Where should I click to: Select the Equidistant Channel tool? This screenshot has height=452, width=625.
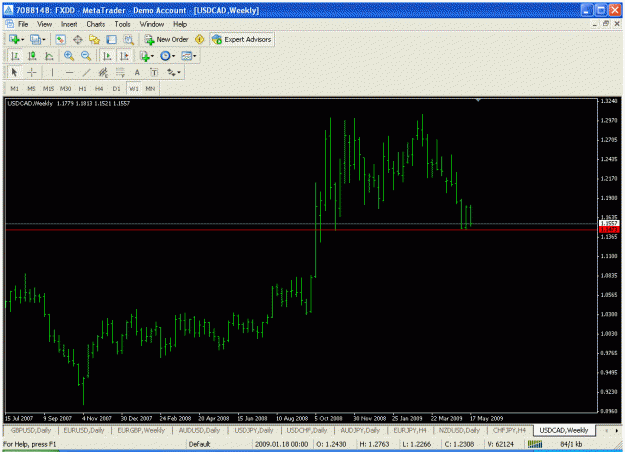click(x=103, y=73)
